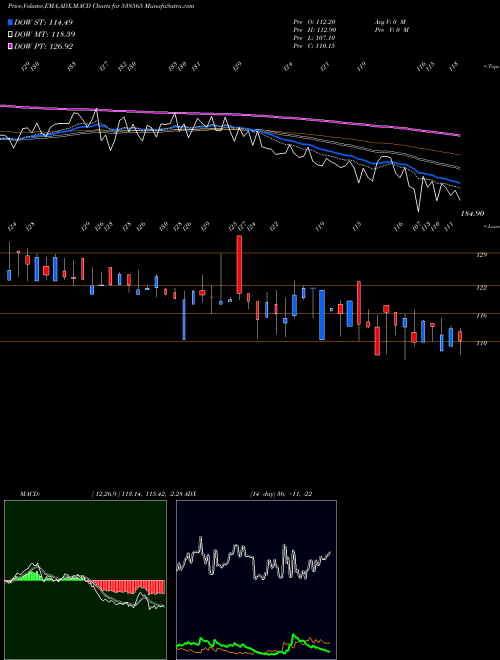Click the '<-Tops' row label
This screenshot has width=500, height=660.
click(x=491, y=67)
